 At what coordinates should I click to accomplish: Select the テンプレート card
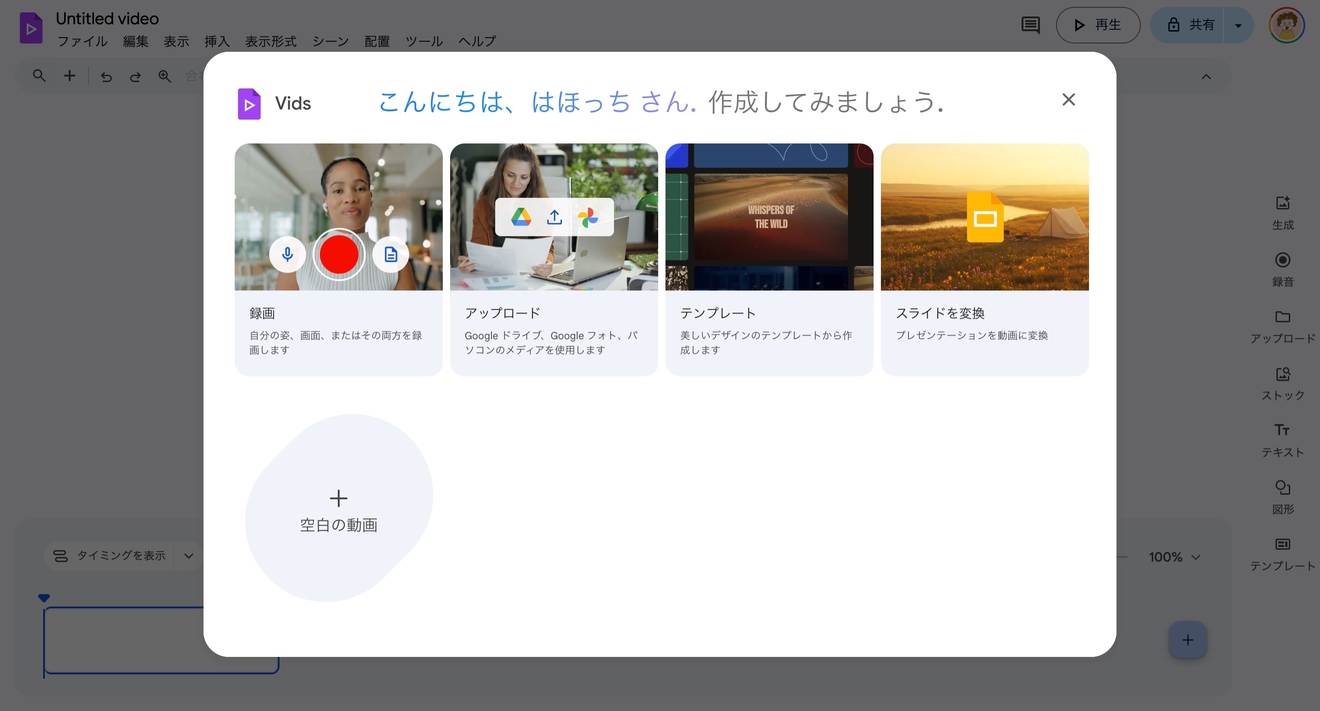point(770,260)
